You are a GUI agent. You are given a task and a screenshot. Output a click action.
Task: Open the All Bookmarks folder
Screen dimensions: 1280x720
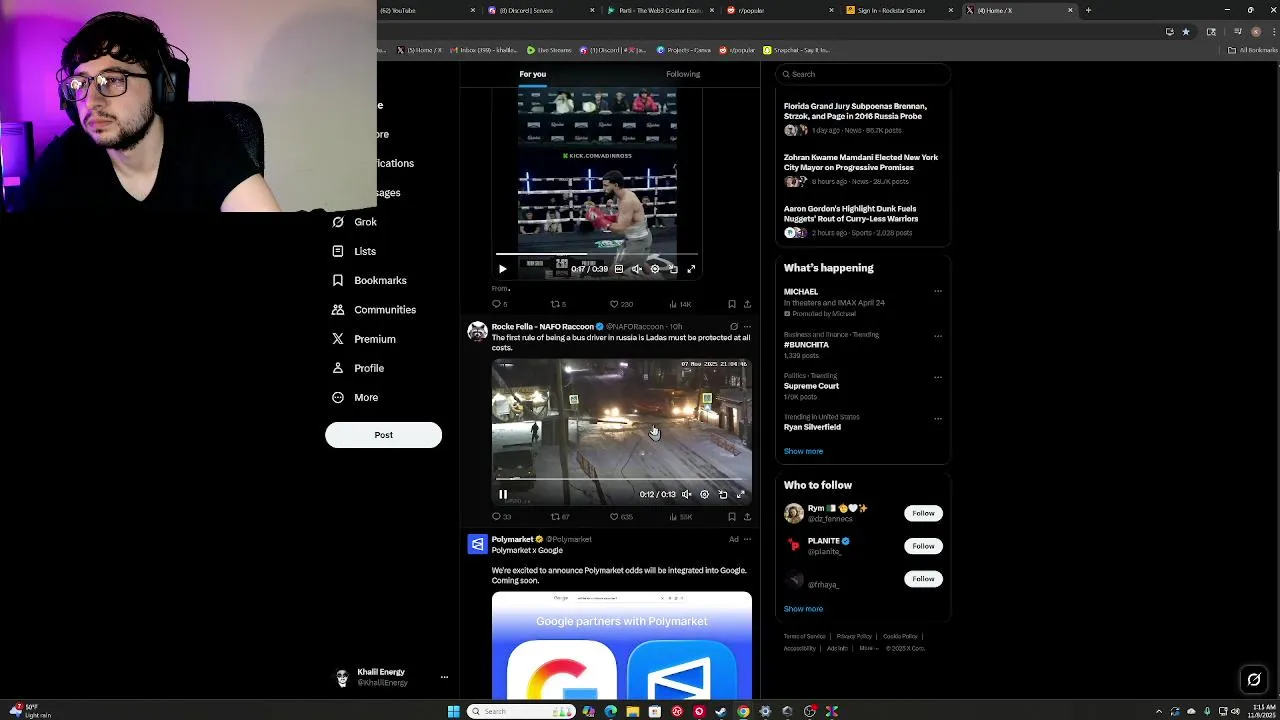point(1254,50)
